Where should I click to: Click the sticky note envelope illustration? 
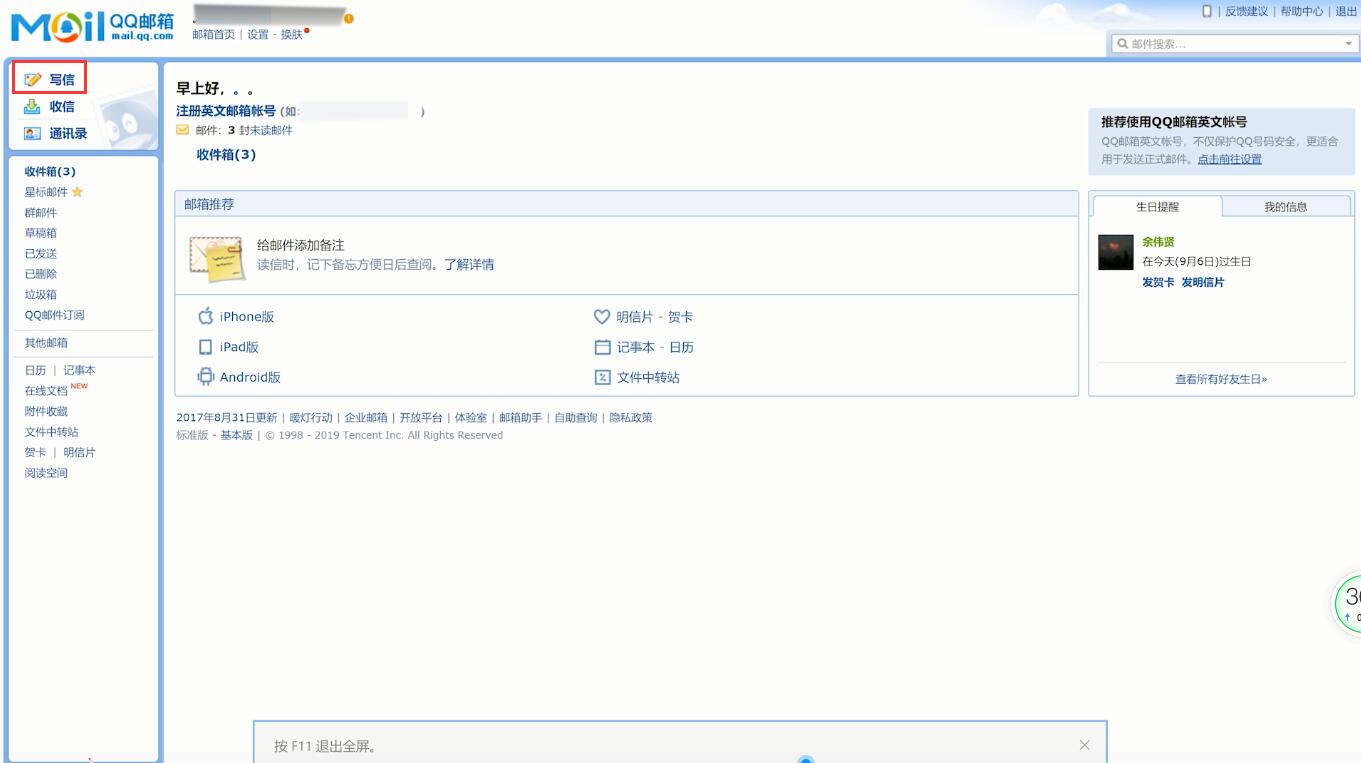click(217, 259)
